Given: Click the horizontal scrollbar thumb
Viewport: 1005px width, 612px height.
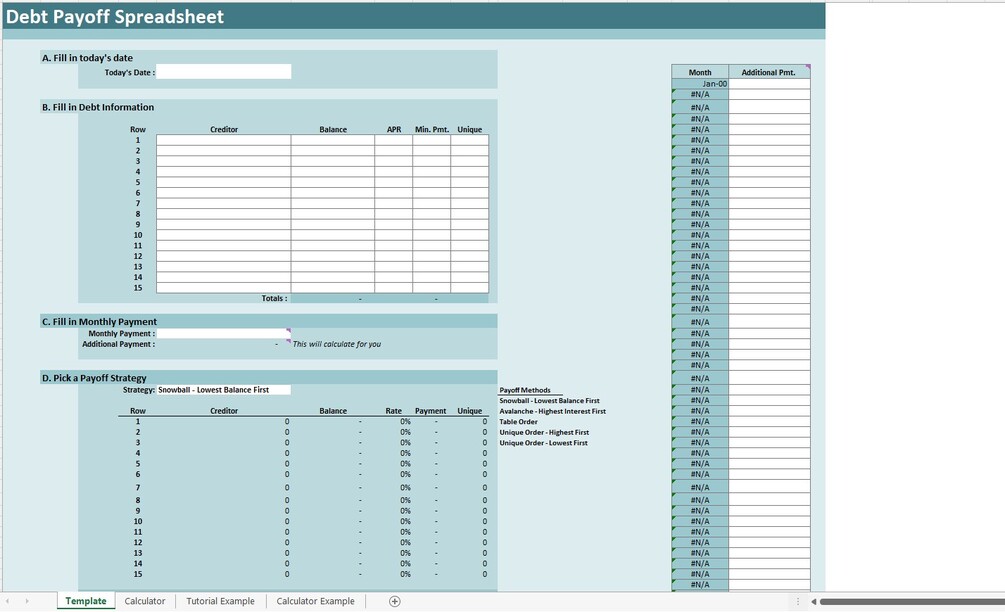Looking at the screenshot, I should (x=912, y=602).
